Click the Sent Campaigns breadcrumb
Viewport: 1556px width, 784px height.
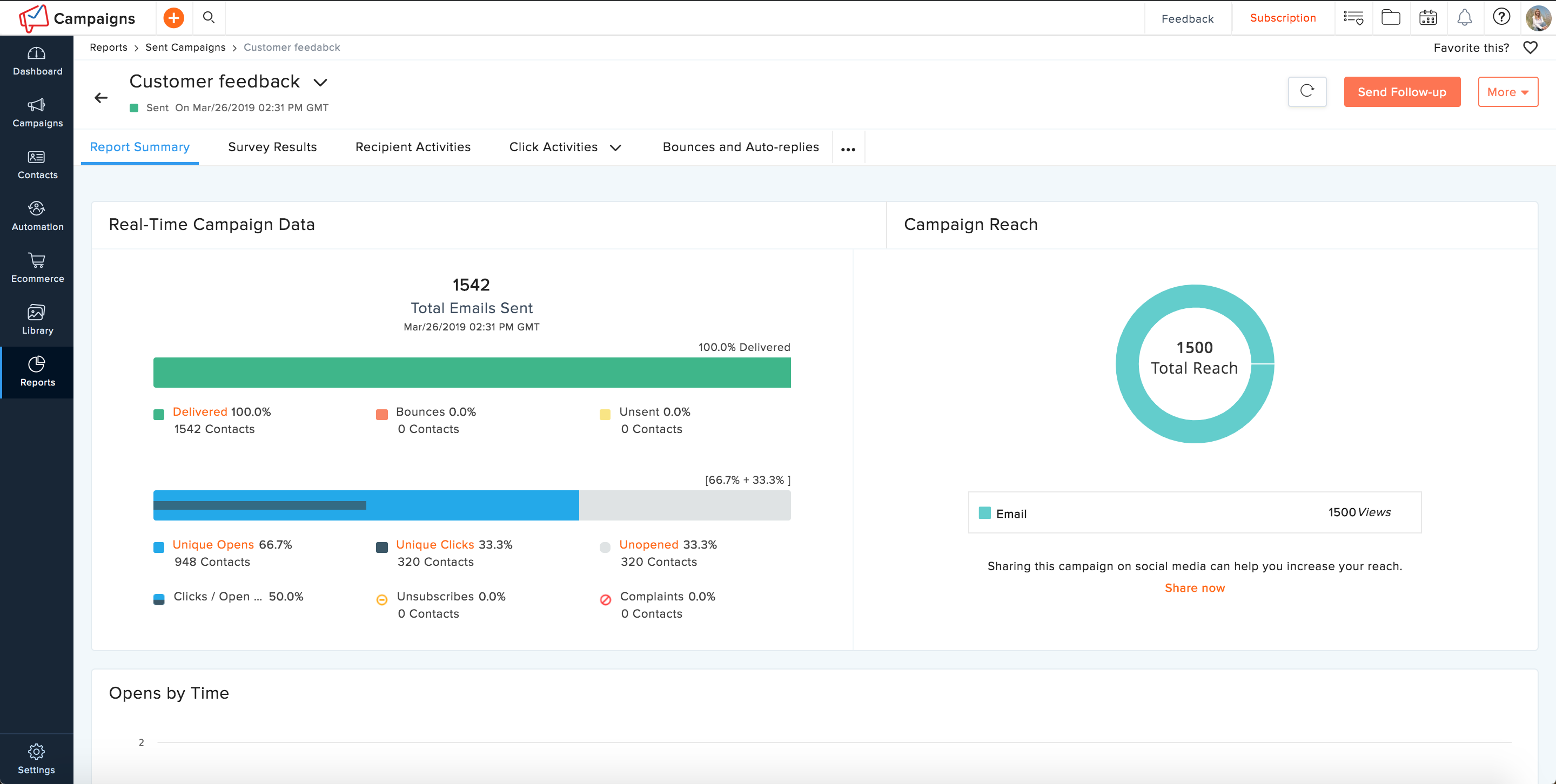click(185, 48)
